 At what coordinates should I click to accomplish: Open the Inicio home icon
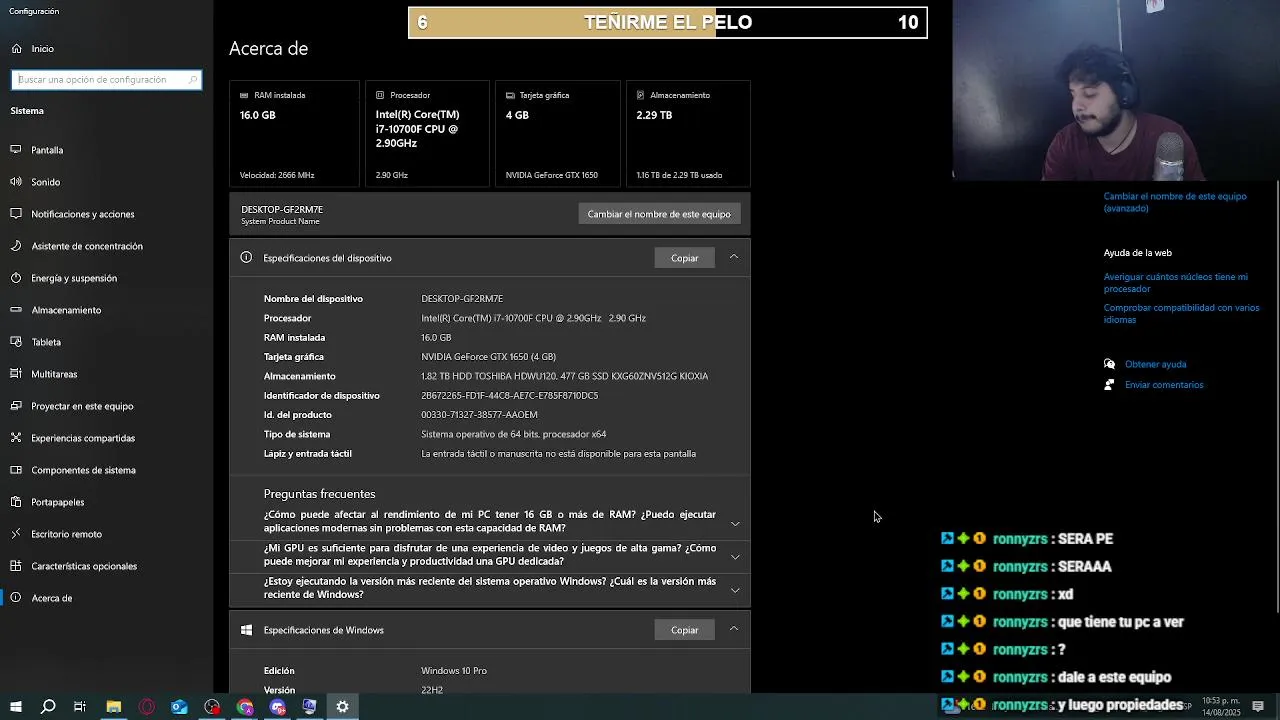[x=16, y=48]
